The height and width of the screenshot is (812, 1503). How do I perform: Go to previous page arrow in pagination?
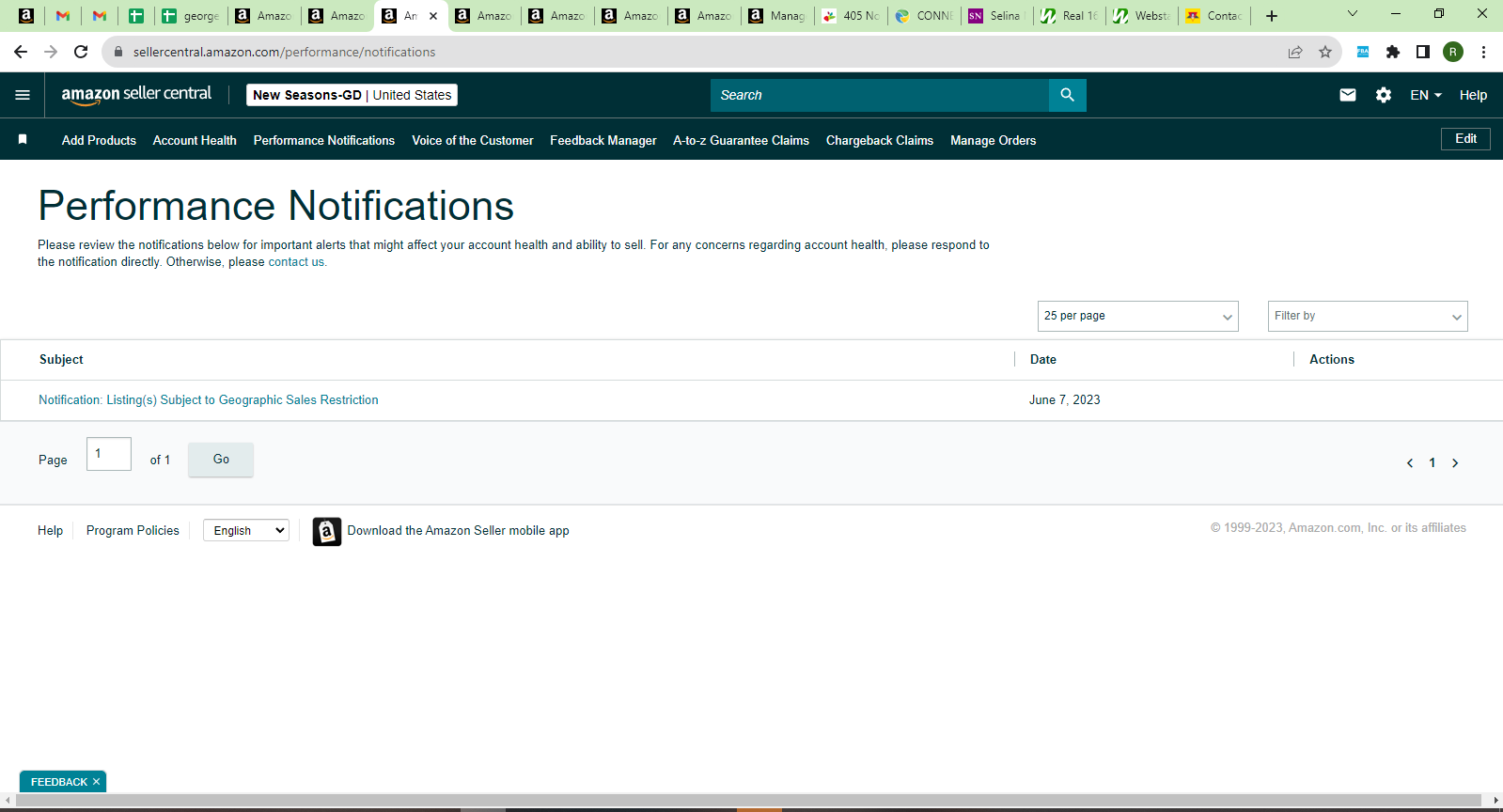coord(1410,463)
